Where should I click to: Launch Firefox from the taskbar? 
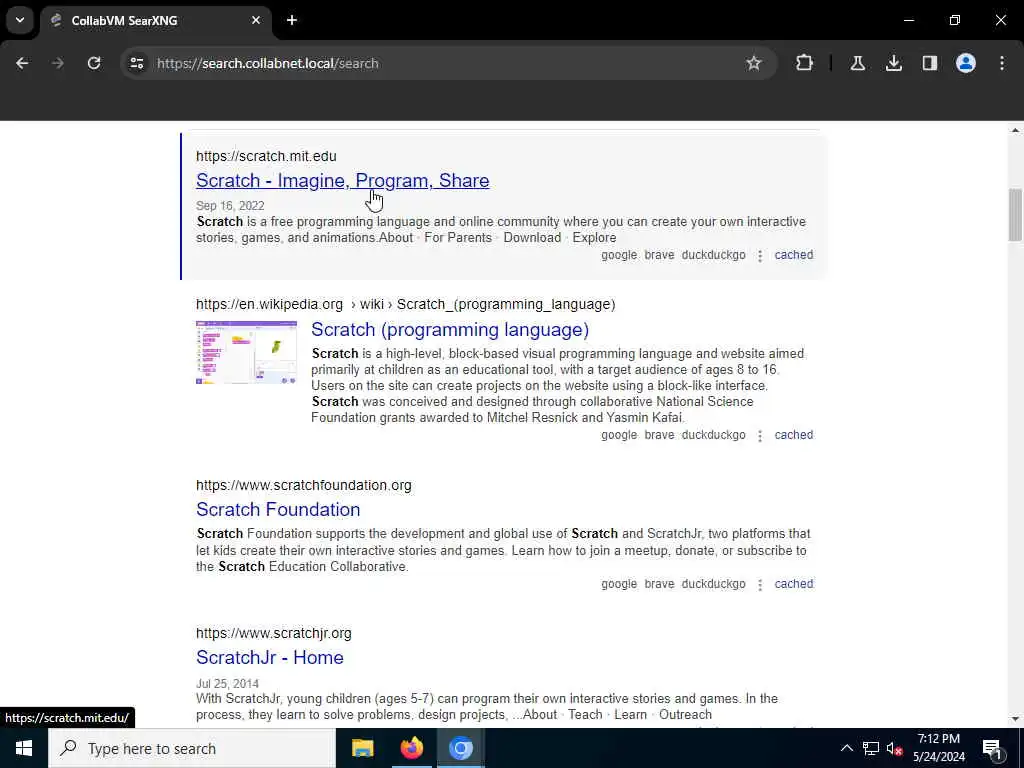411,748
